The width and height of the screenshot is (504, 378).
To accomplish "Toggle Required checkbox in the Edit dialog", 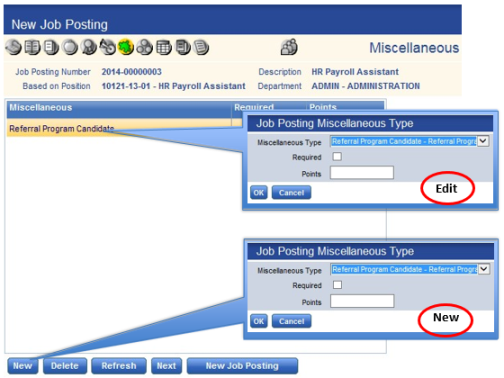I will point(337,156).
